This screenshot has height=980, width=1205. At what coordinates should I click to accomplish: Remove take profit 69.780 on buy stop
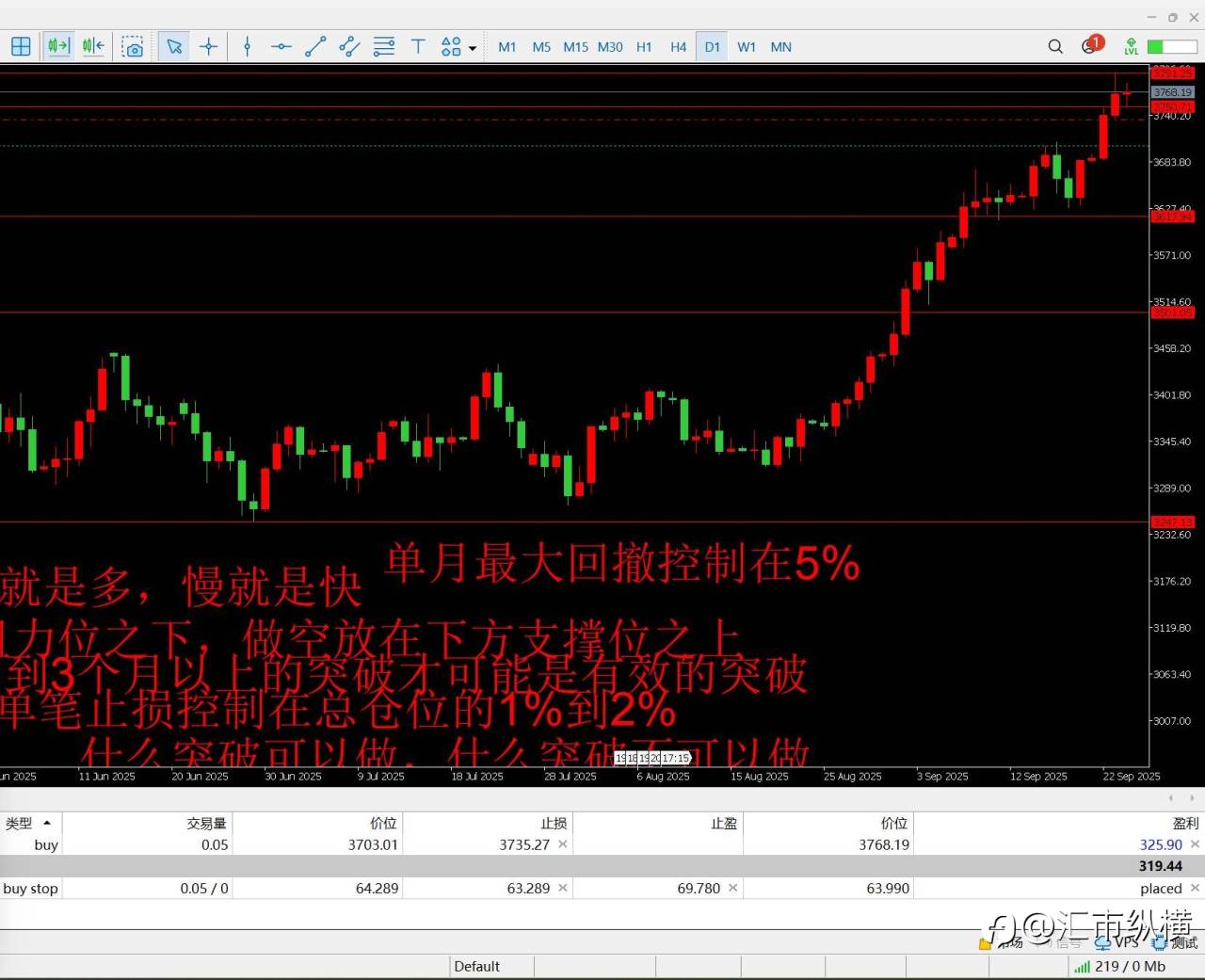coord(732,888)
